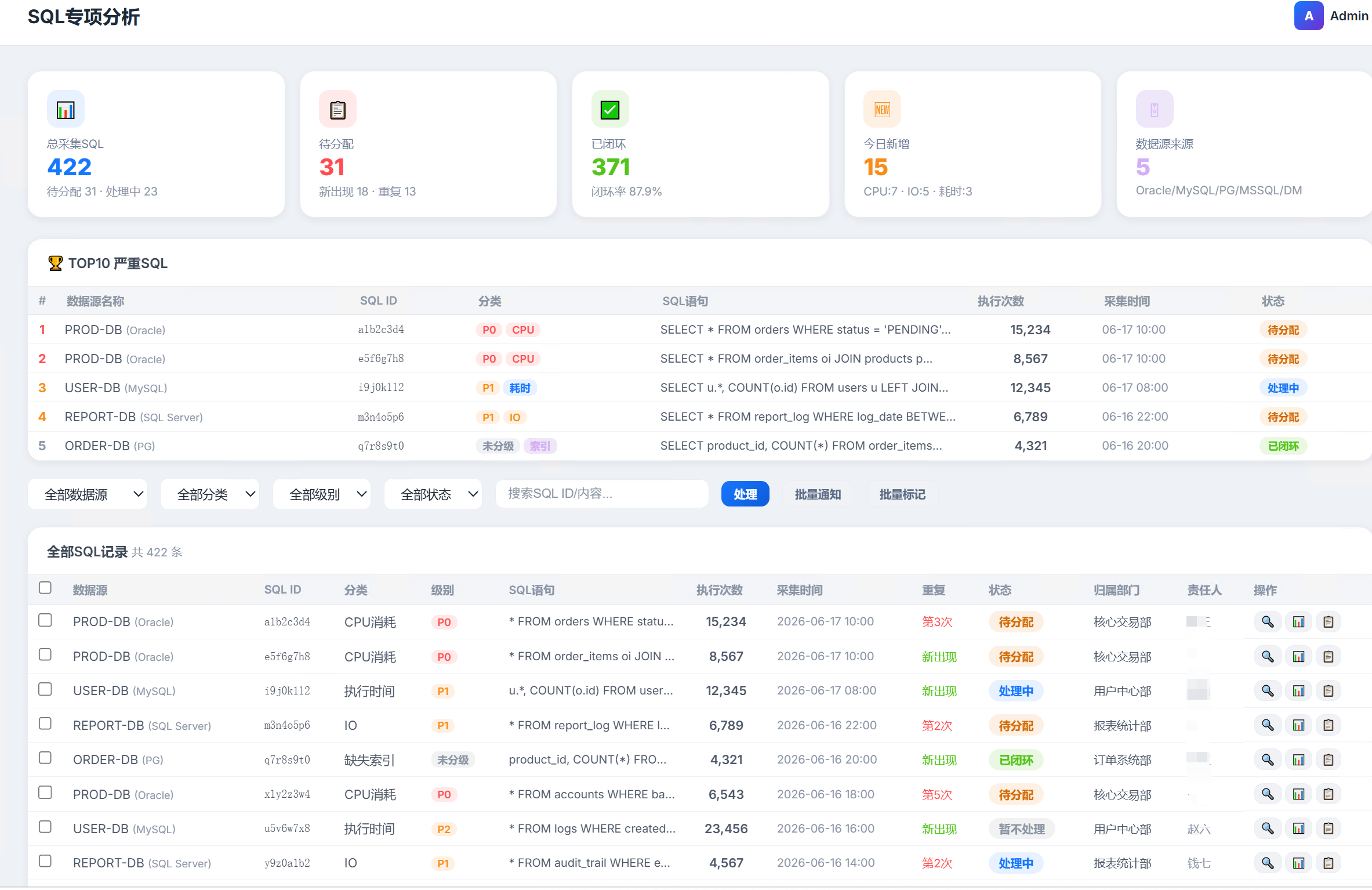1372x890 pixels.
Task: Open chart icon for SQL e5f6g7h8 row
Action: pyautogui.click(x=1298, y=656)
